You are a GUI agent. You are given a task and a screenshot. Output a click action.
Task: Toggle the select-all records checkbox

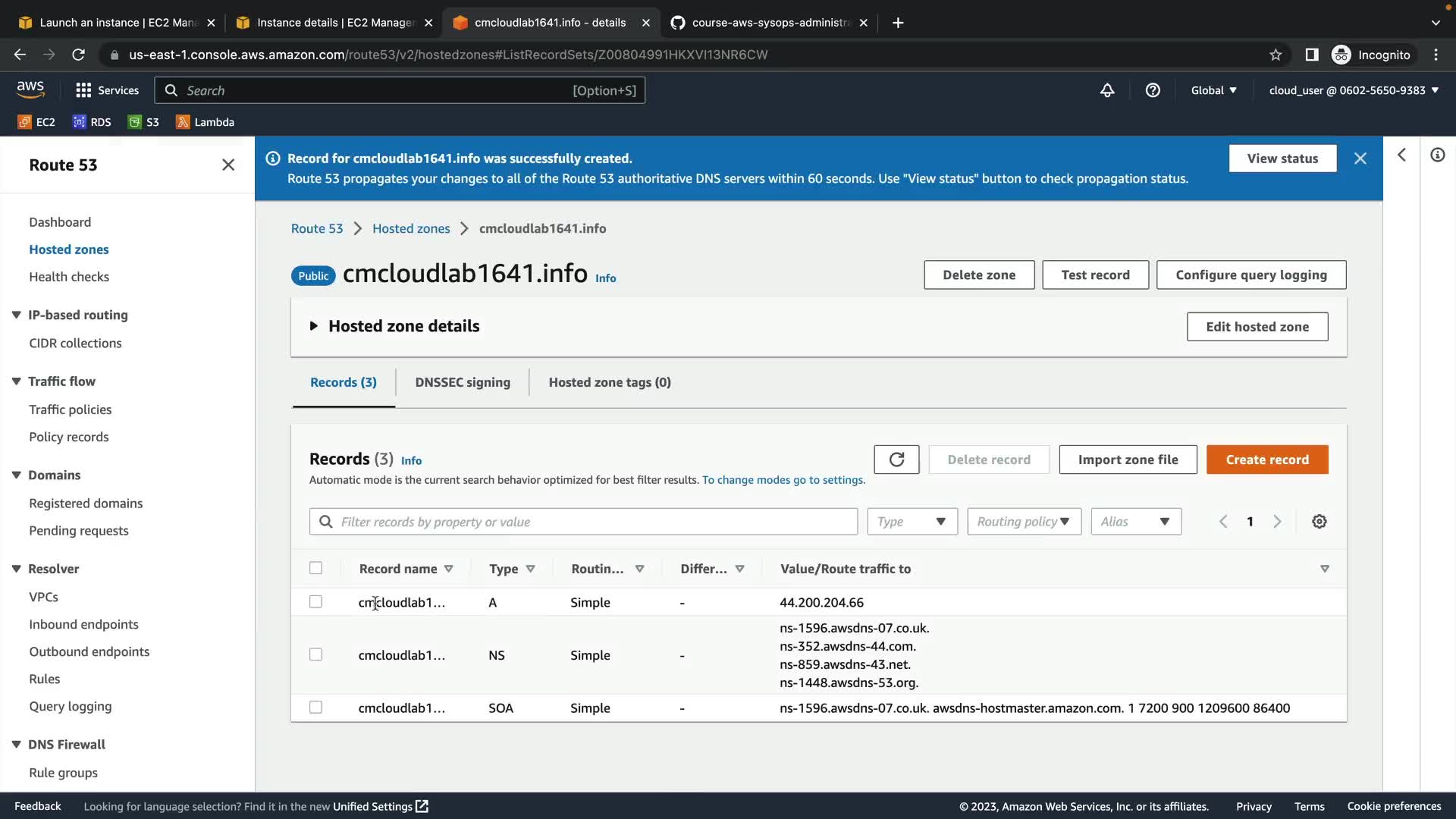point(315,568)
